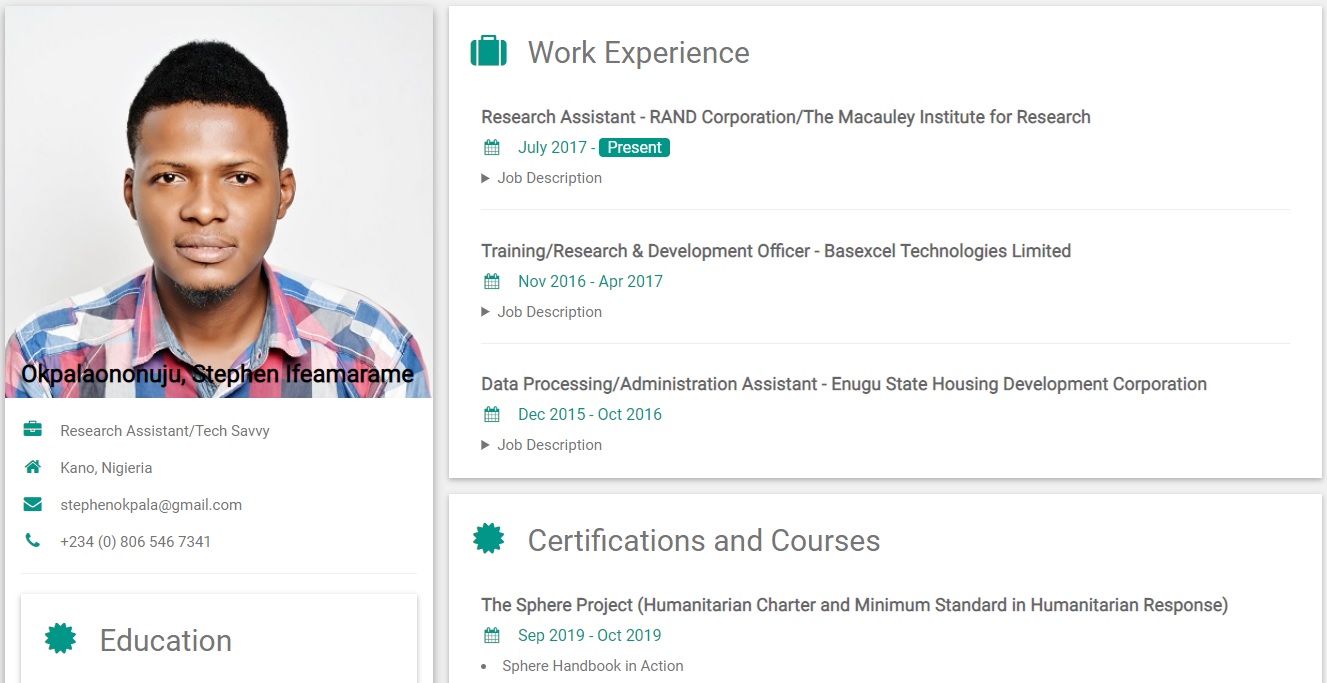
Task: Click the calendar icon beside Nov 2016 - Apr 2017
Action: click(x=492, y=282)
